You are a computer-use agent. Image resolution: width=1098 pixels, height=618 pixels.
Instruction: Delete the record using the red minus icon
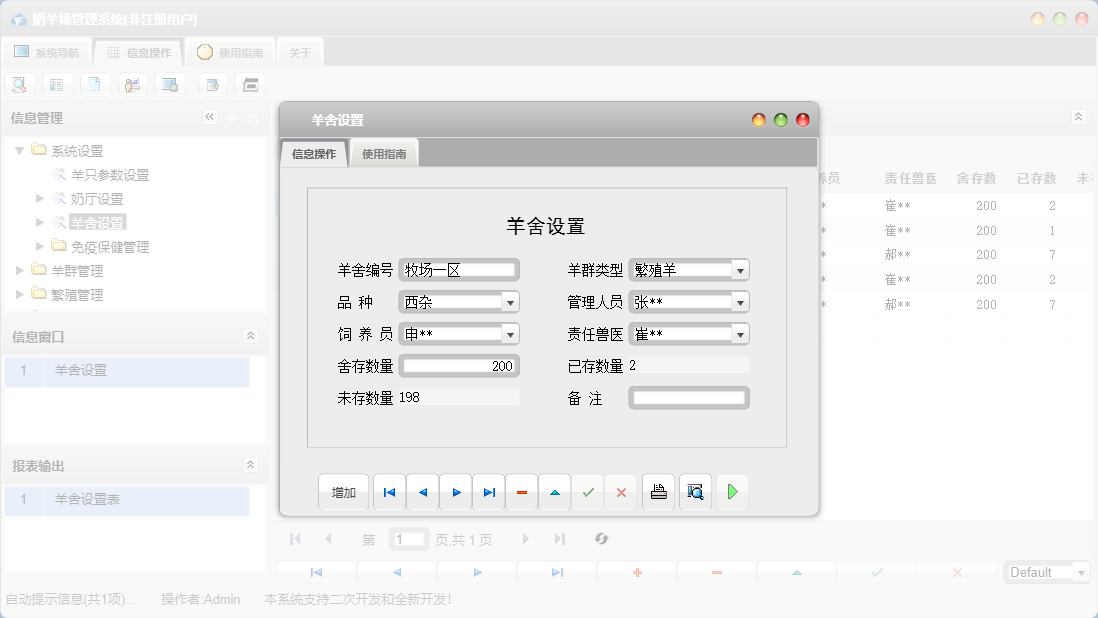[521, 492]
